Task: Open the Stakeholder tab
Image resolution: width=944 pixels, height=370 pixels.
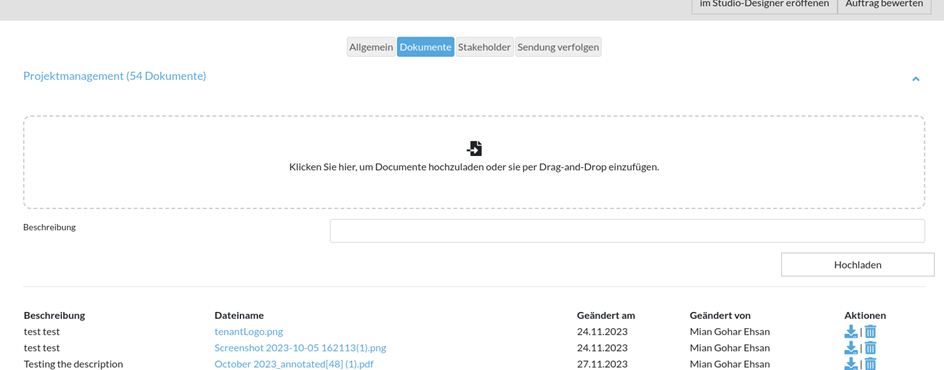Action: 485,47
